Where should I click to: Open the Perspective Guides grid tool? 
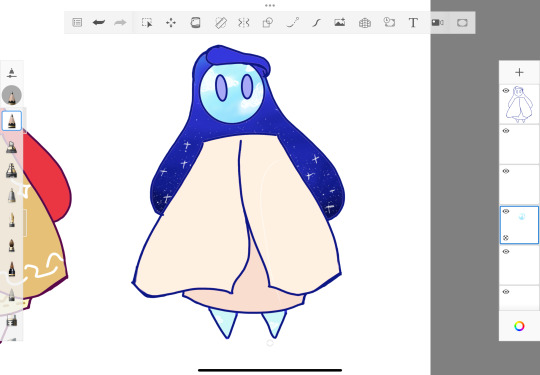pos(365,23)
